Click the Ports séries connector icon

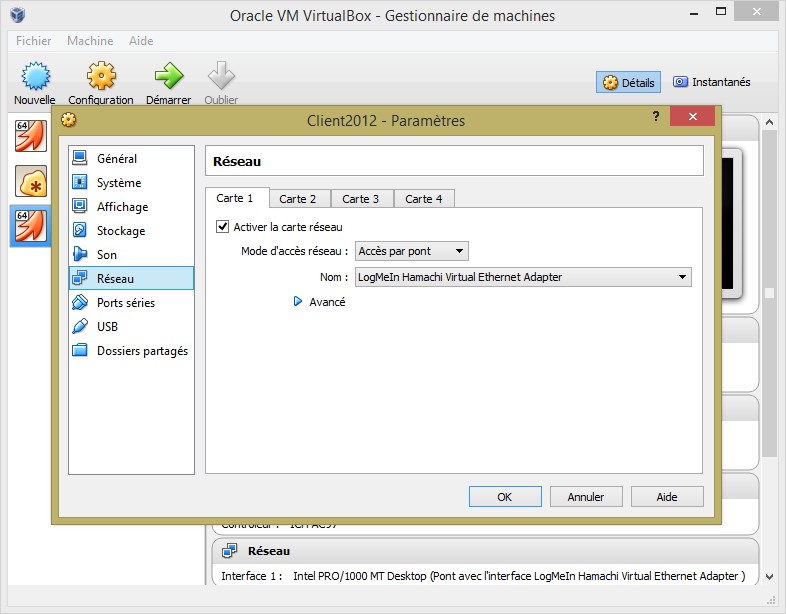(x=80, y=302)
